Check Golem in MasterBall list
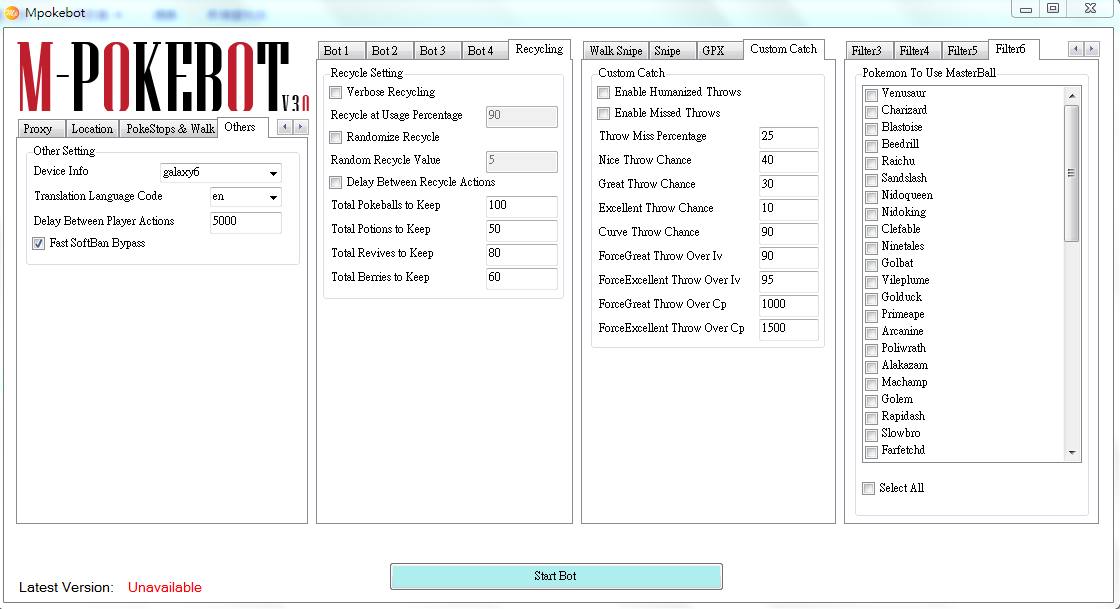 871,401
